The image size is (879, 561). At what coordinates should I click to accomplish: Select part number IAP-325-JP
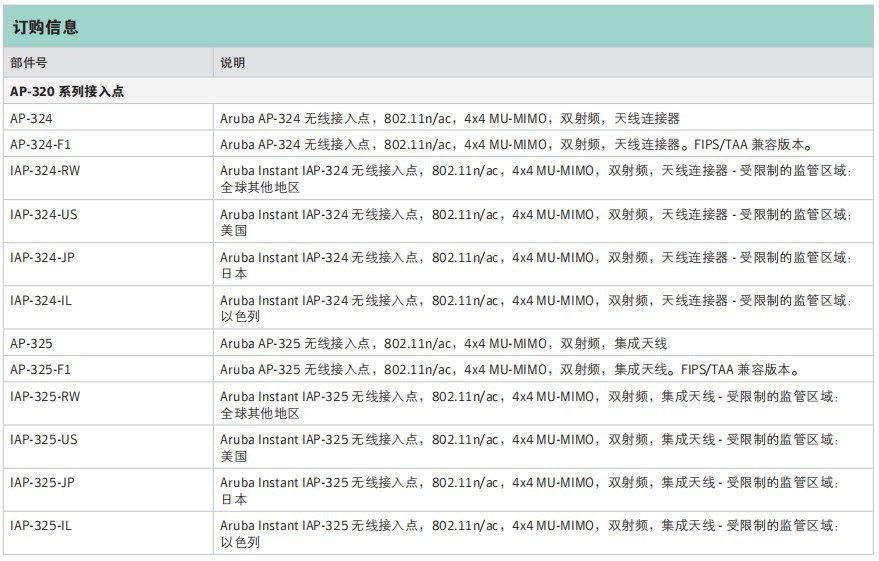(42, 483)
